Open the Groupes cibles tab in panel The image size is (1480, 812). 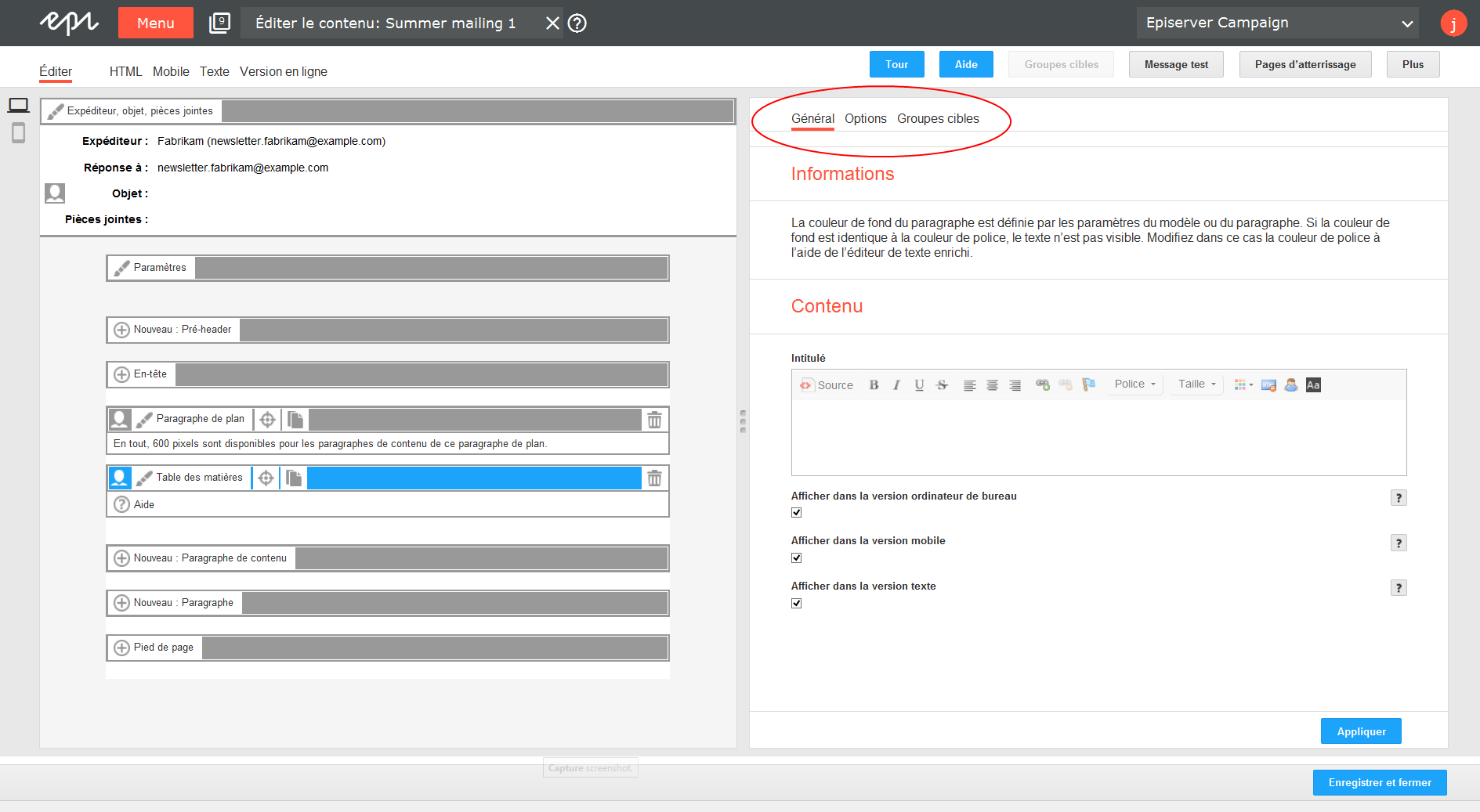click(x=938, y=119)
